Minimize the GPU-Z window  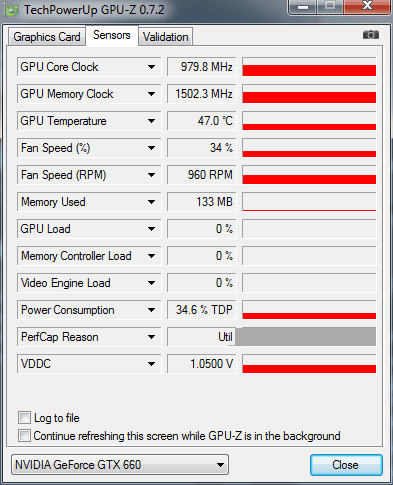click(x=303, y=7)
